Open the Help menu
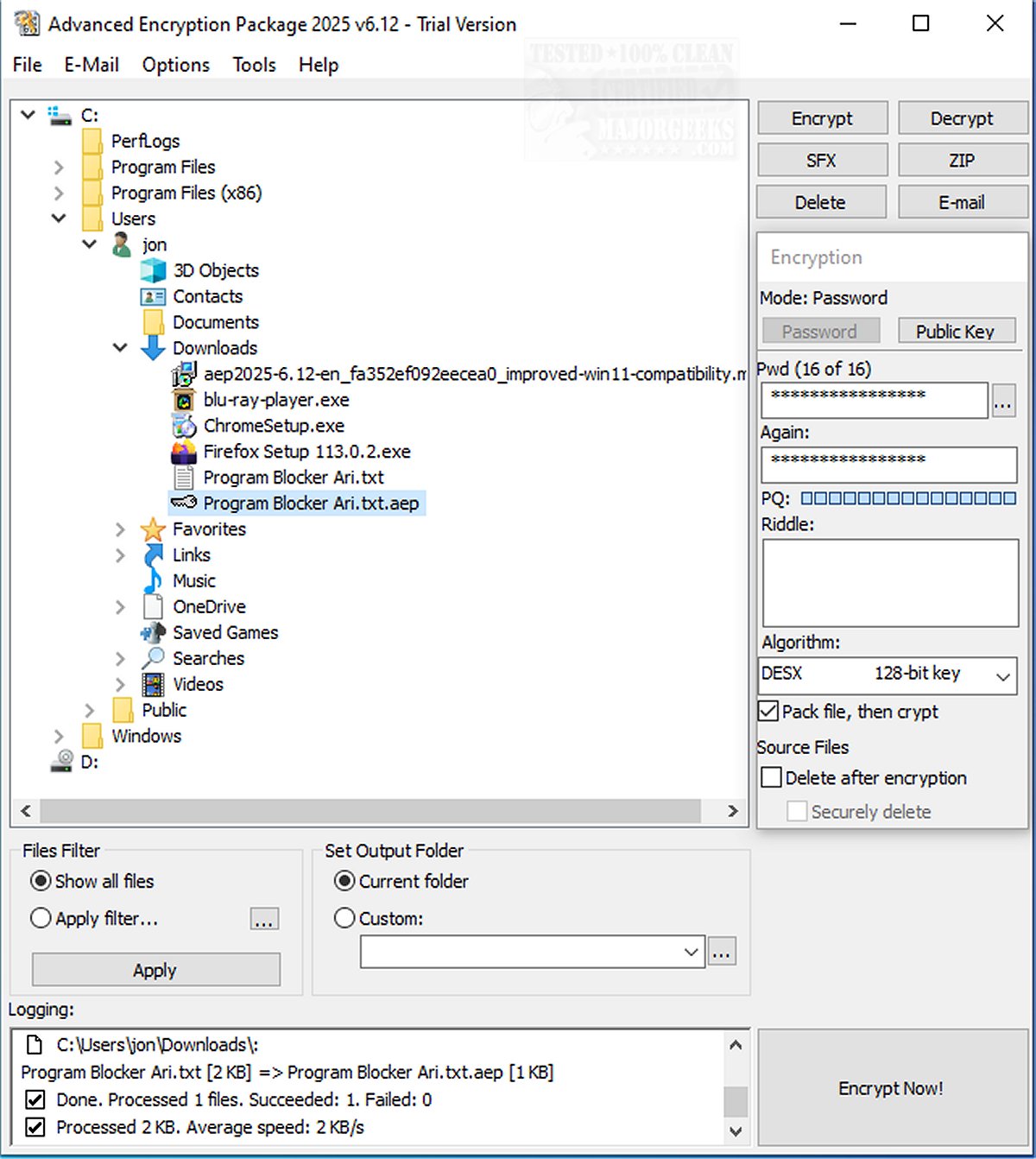 coord(319,65)
